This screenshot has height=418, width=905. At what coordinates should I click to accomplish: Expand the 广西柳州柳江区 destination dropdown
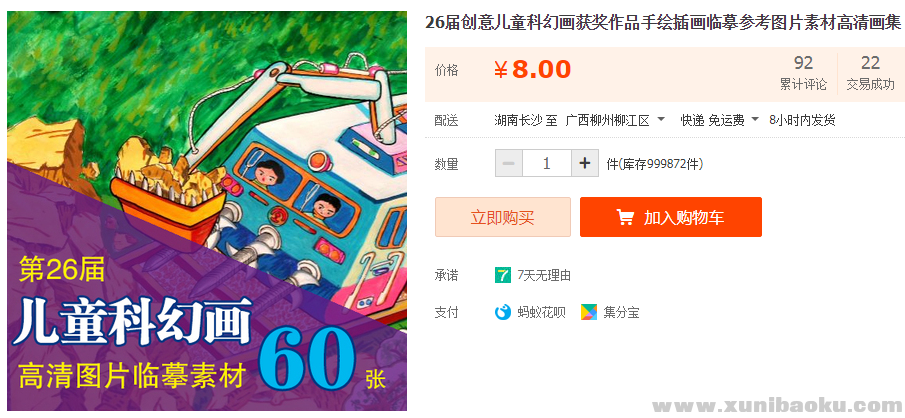pyautogui.click(x=615, y=121)
